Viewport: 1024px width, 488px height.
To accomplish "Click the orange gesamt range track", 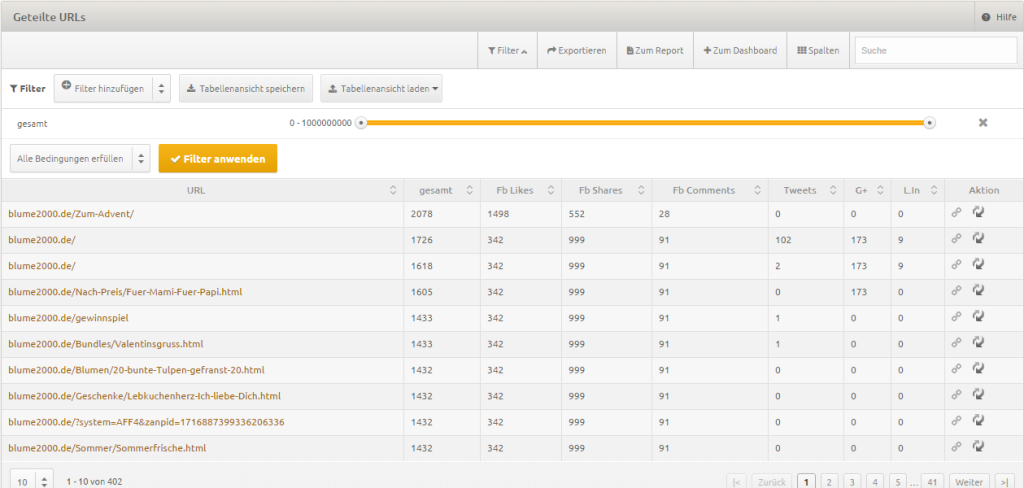I will [645, 123].
